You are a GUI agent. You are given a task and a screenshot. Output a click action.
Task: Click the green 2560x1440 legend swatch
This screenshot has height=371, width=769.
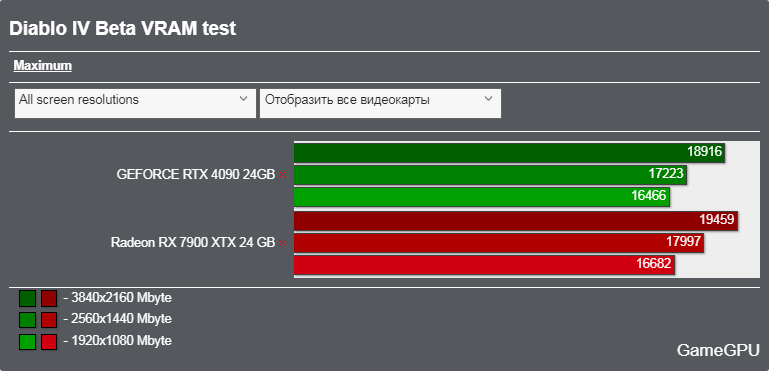(x=27, y=320)
